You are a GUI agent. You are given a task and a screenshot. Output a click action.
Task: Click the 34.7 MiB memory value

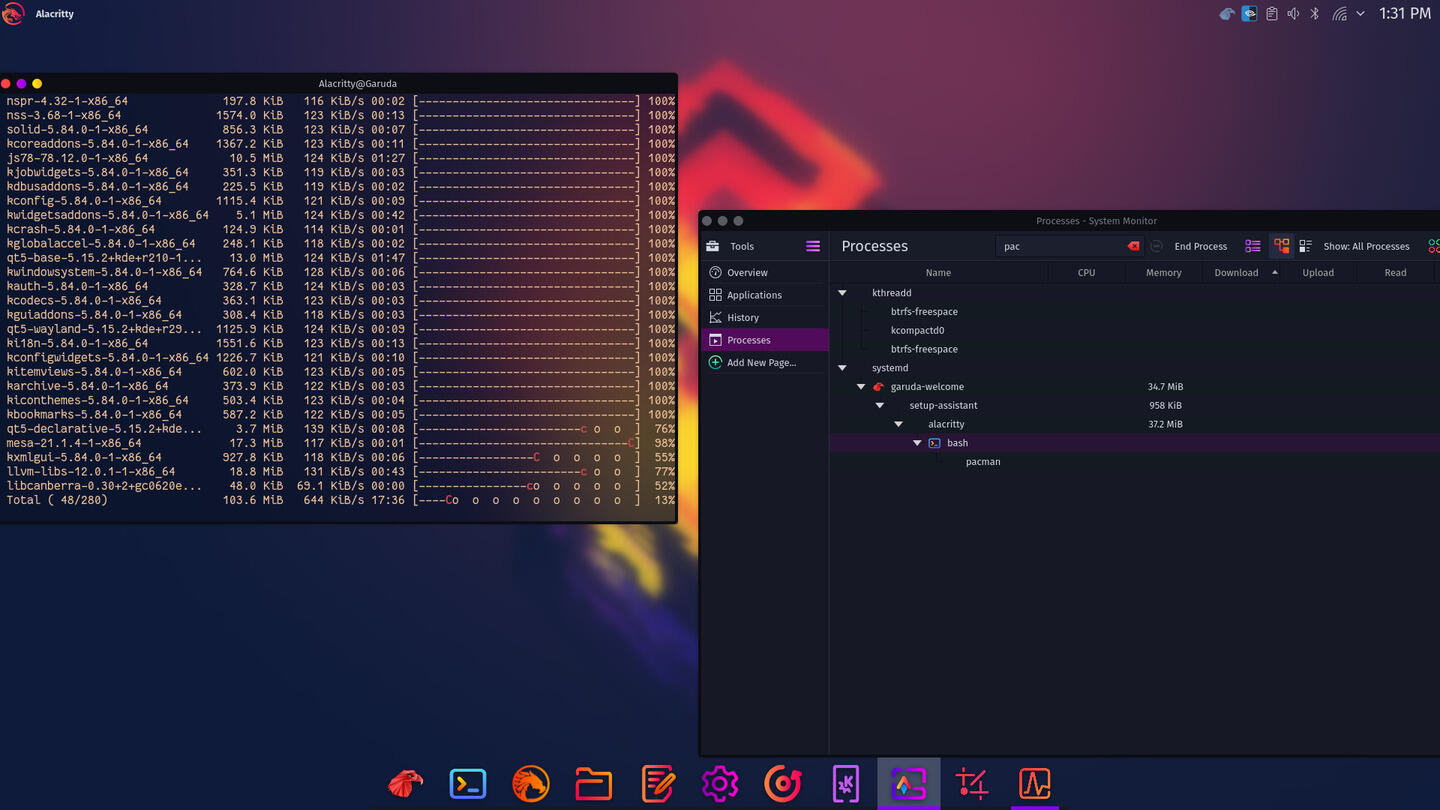[1165, 386]
